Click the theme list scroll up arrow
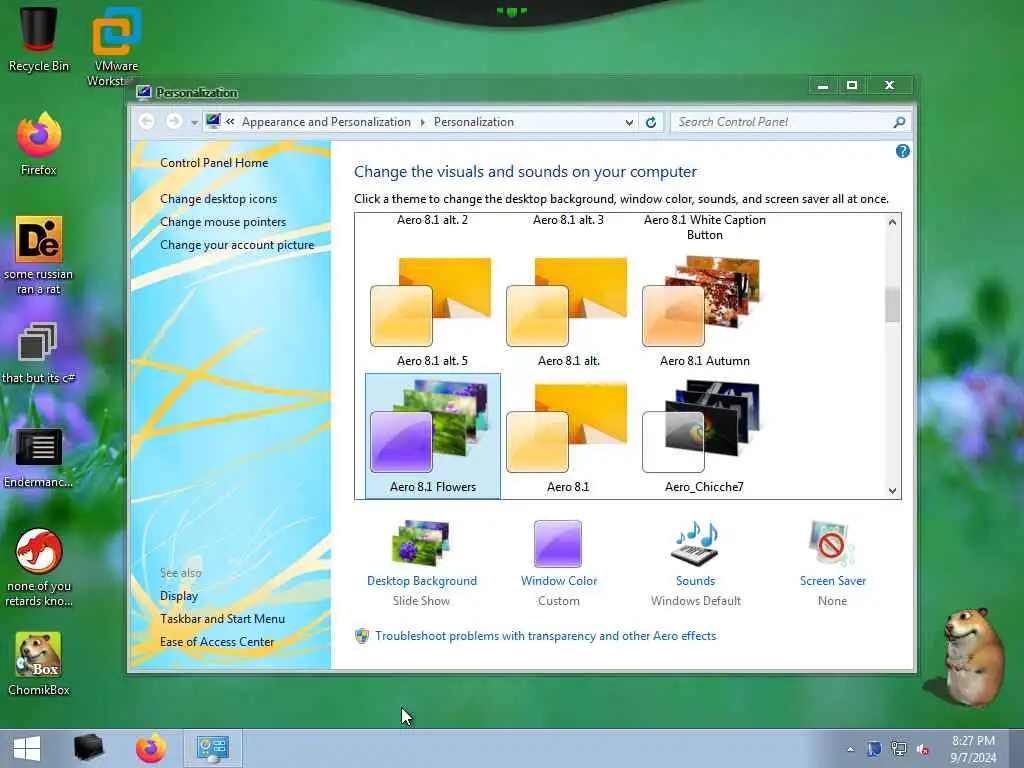 892,222
